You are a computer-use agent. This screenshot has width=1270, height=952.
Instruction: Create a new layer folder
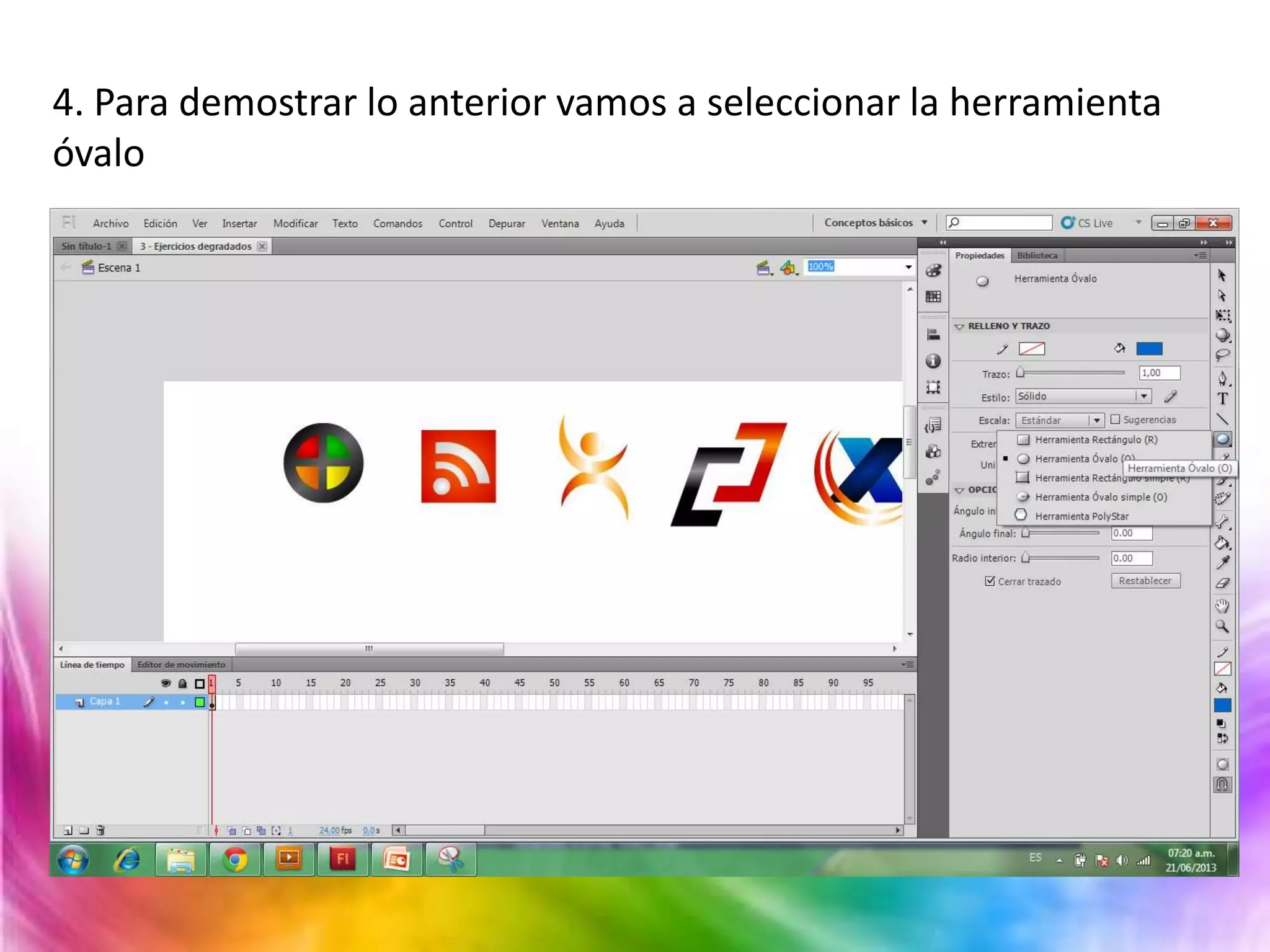pyautogui.click(x=84, y=831)
